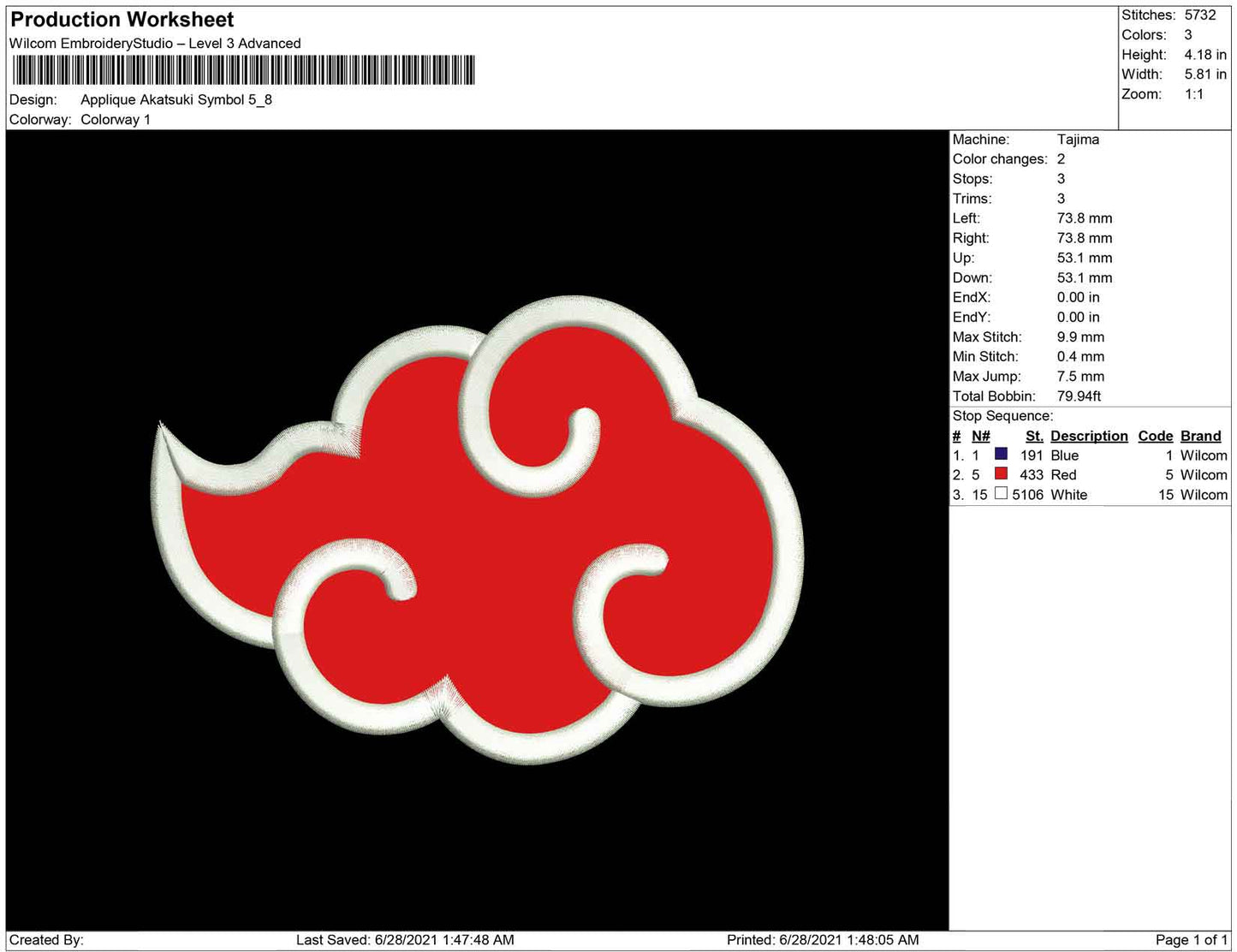Select the Min Stitch value '0.4 mm'
The width and height of the screenshot is (1237, 952).
click(1080, 357)
